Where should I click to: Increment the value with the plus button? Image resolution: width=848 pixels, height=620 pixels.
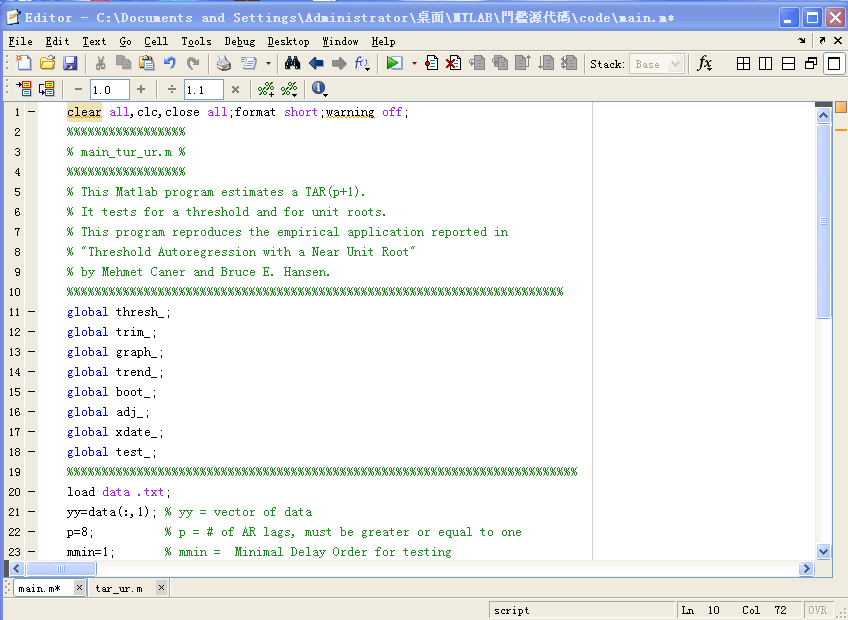coord(141,89)
